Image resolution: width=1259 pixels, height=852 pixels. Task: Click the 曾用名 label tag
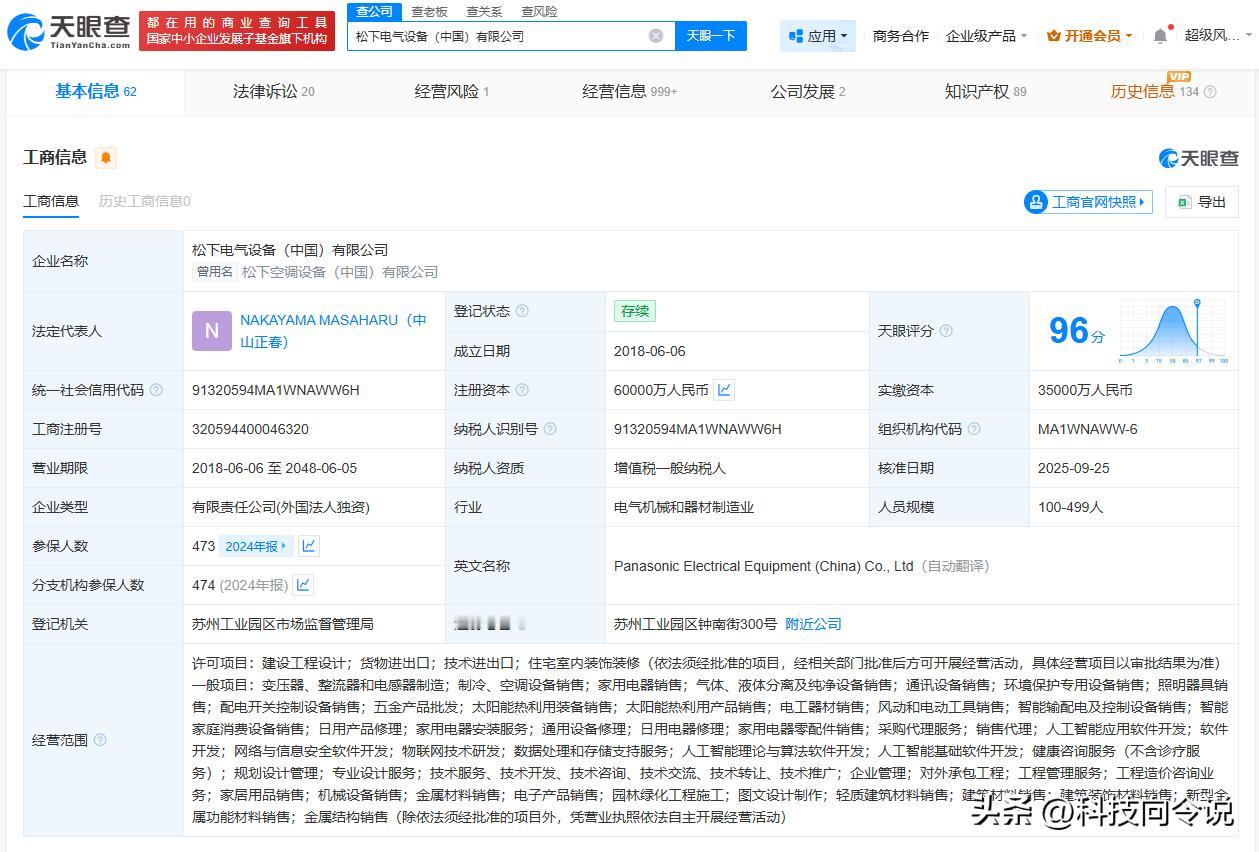pyautogui.click(x=214, y=272)
